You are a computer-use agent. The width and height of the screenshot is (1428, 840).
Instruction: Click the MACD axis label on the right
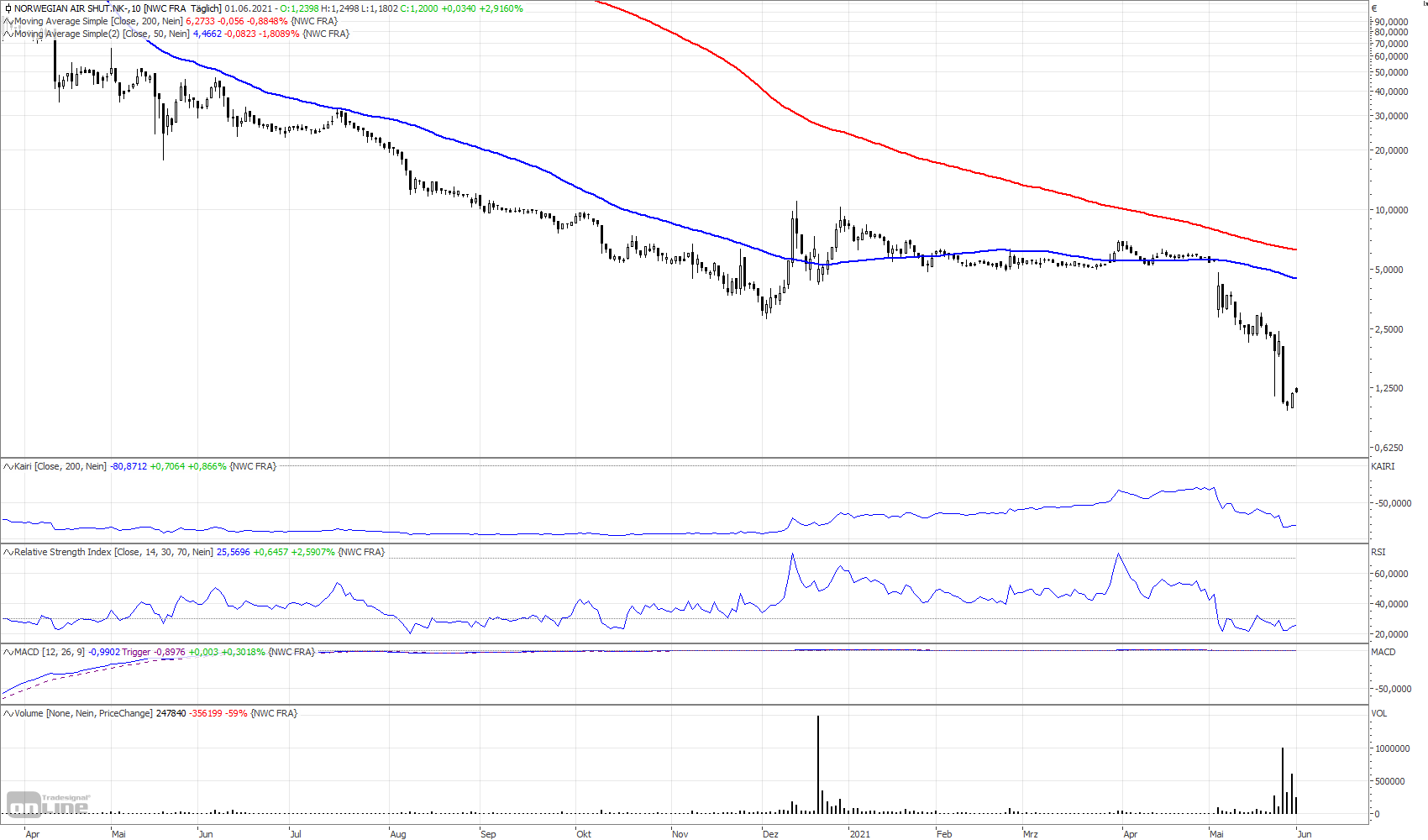click(x=1383, y=652)
